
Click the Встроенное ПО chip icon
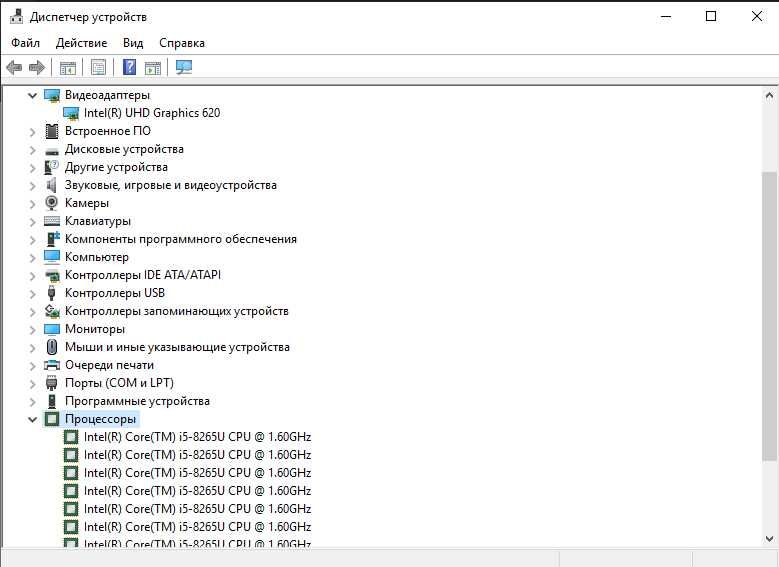point(52,131)
